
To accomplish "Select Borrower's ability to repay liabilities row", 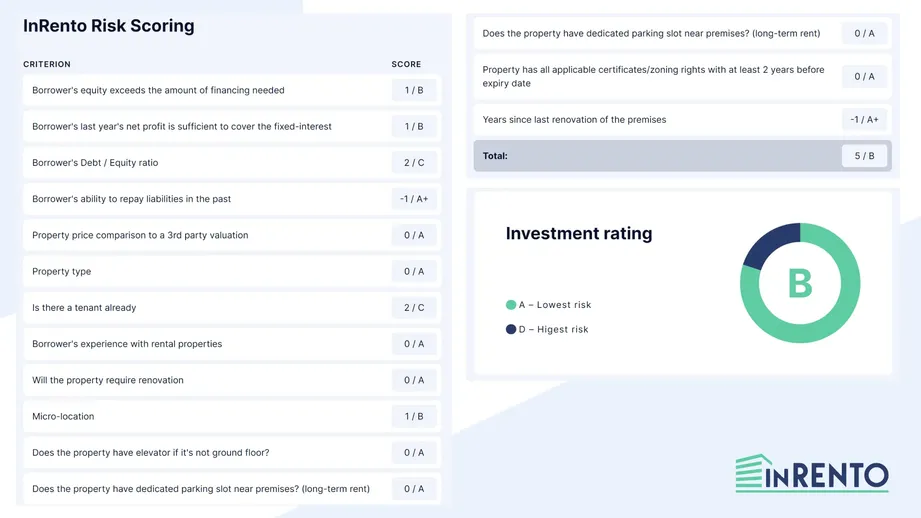I will pyautogui.click(x=232, y=199).
